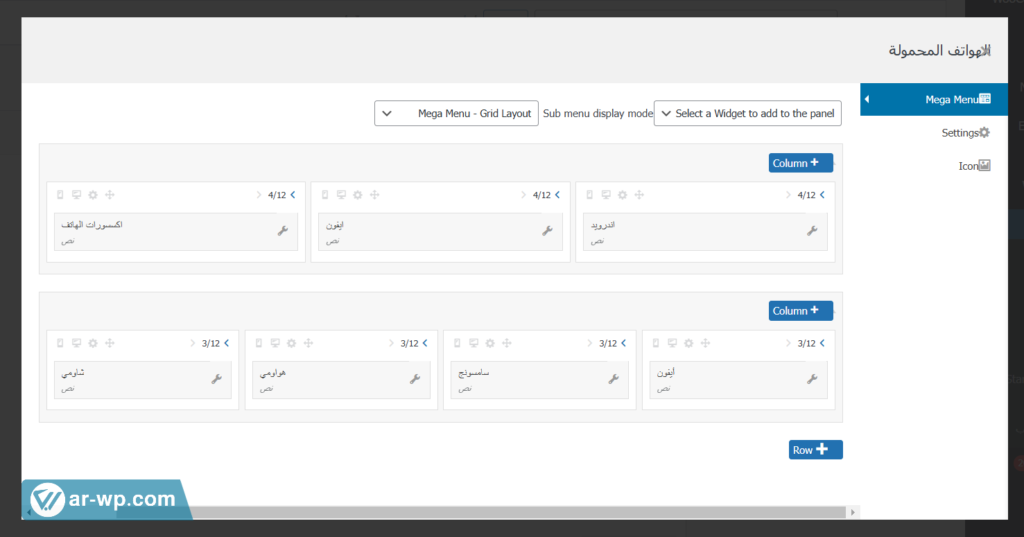Open wrench settings for شاومي widget
Screen dimensions: 1024x537
[217, 379]
